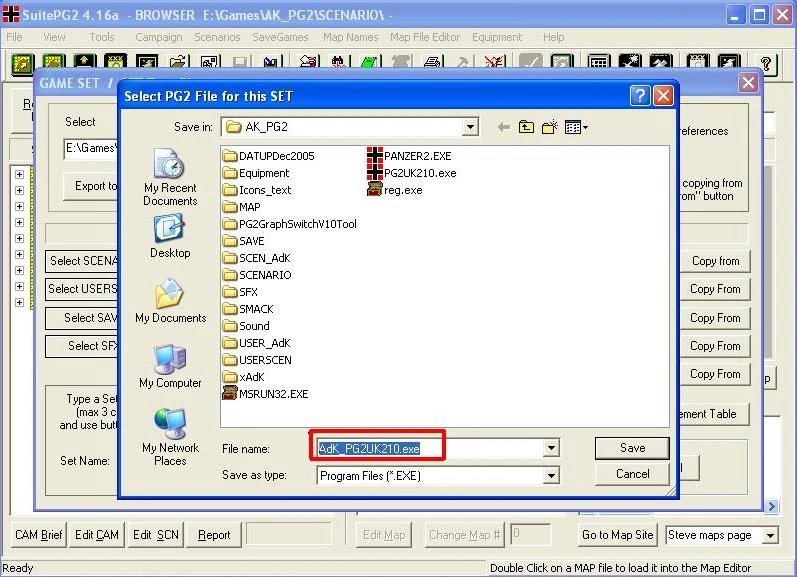
Task: Open the Scenarios menu
Action: coord(217,37)
